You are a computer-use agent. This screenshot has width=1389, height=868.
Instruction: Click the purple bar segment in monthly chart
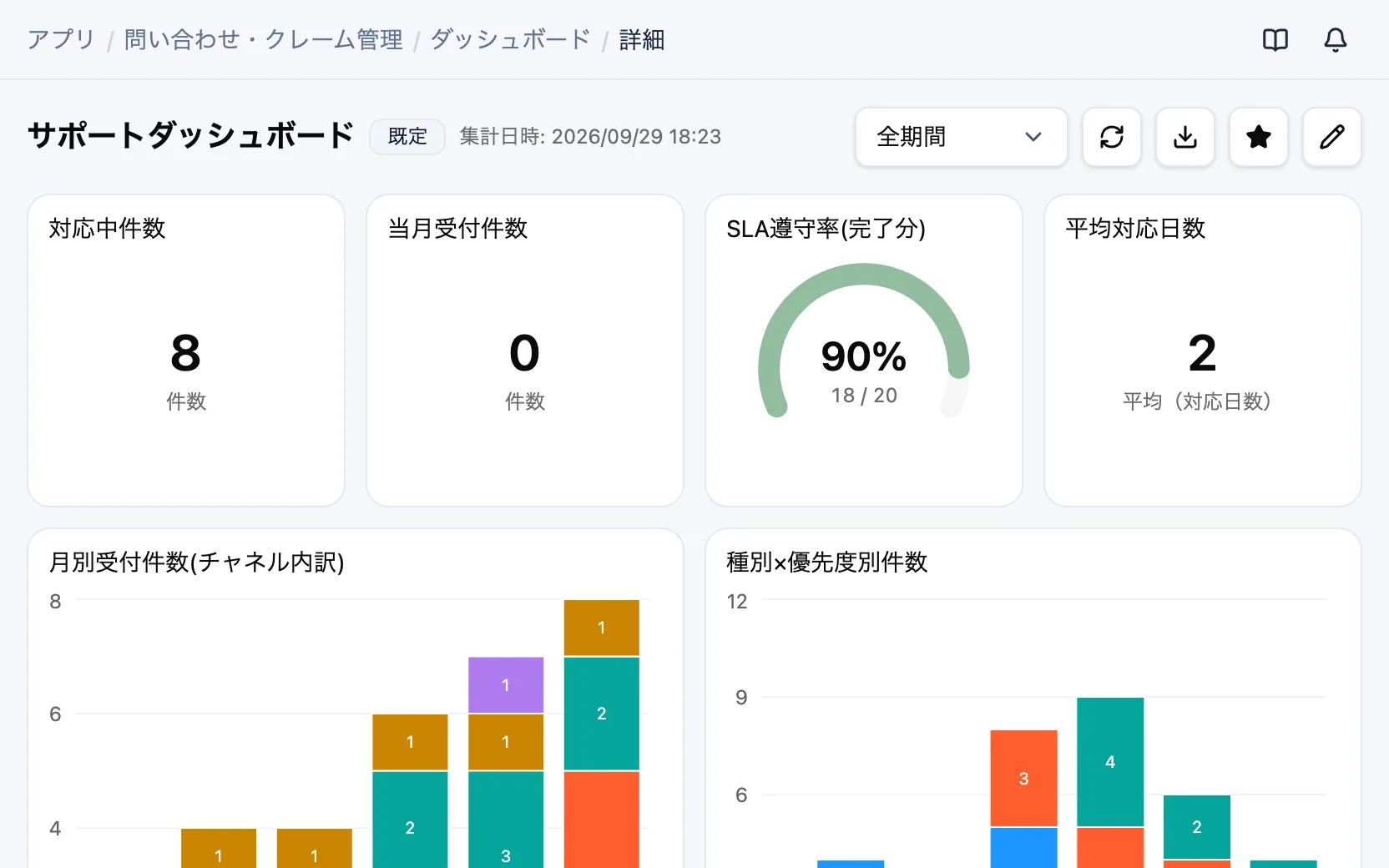click(x=506, y=685)
